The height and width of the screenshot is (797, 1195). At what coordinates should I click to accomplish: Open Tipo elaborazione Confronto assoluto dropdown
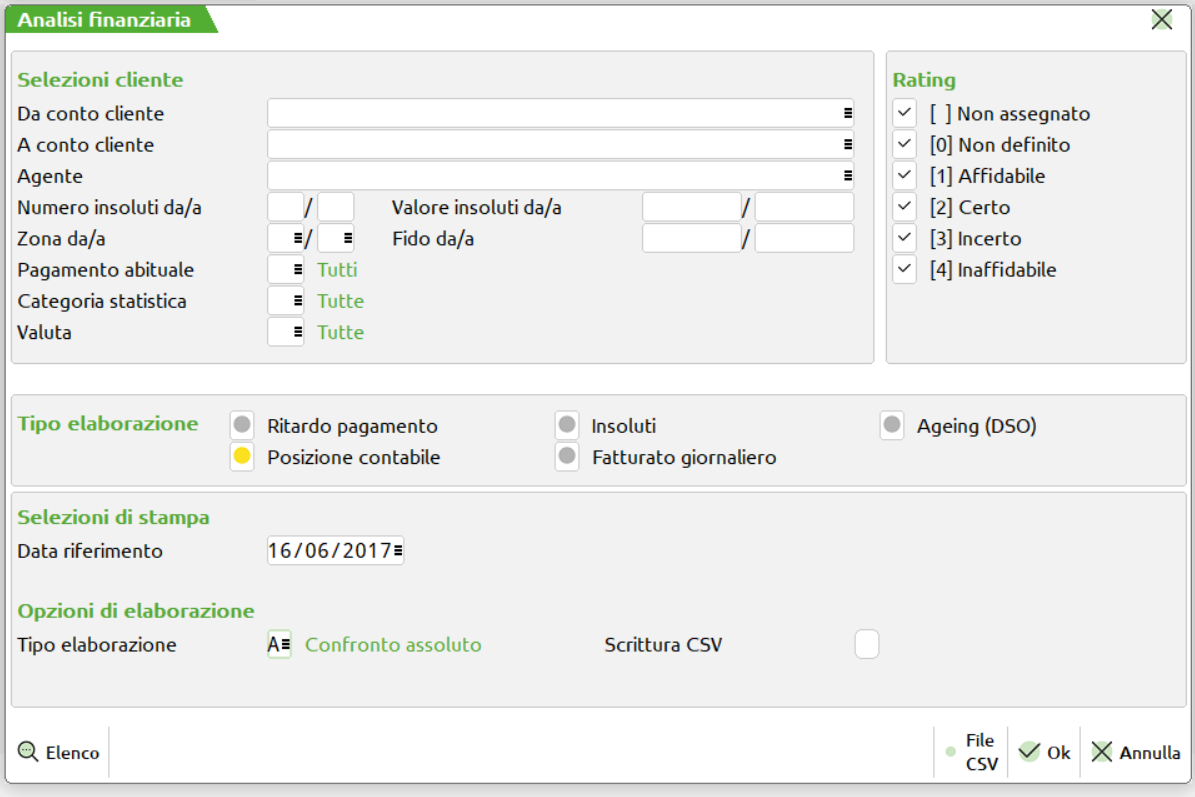(x=285, y=645)
